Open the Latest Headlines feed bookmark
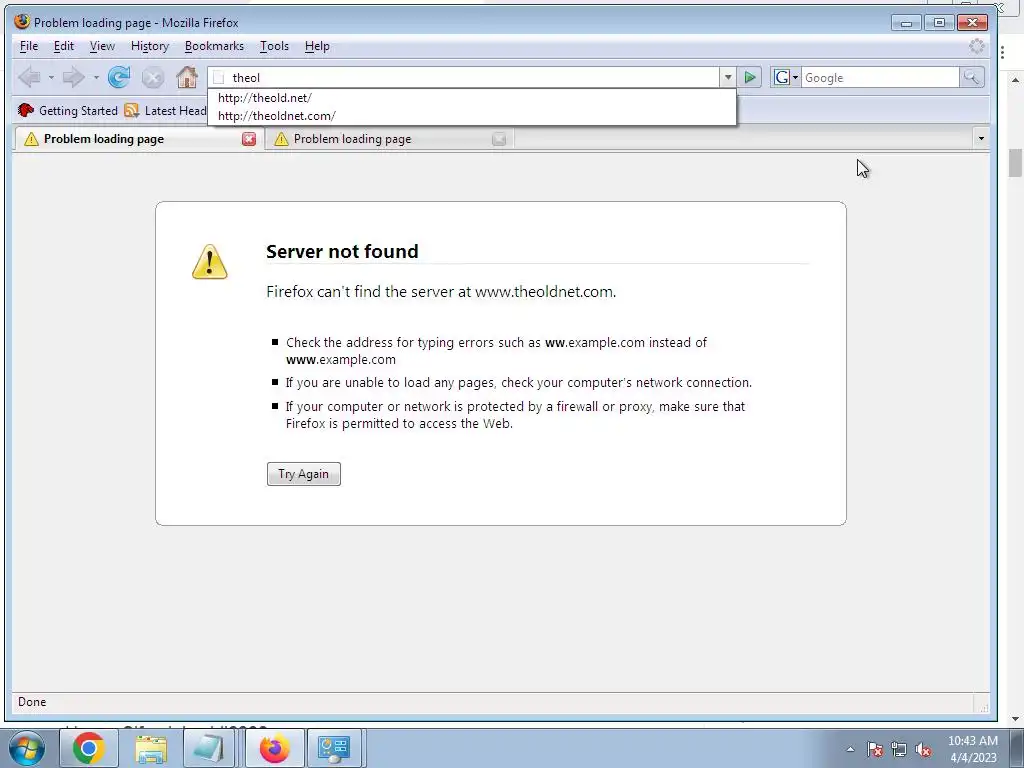 click(166, 110)
